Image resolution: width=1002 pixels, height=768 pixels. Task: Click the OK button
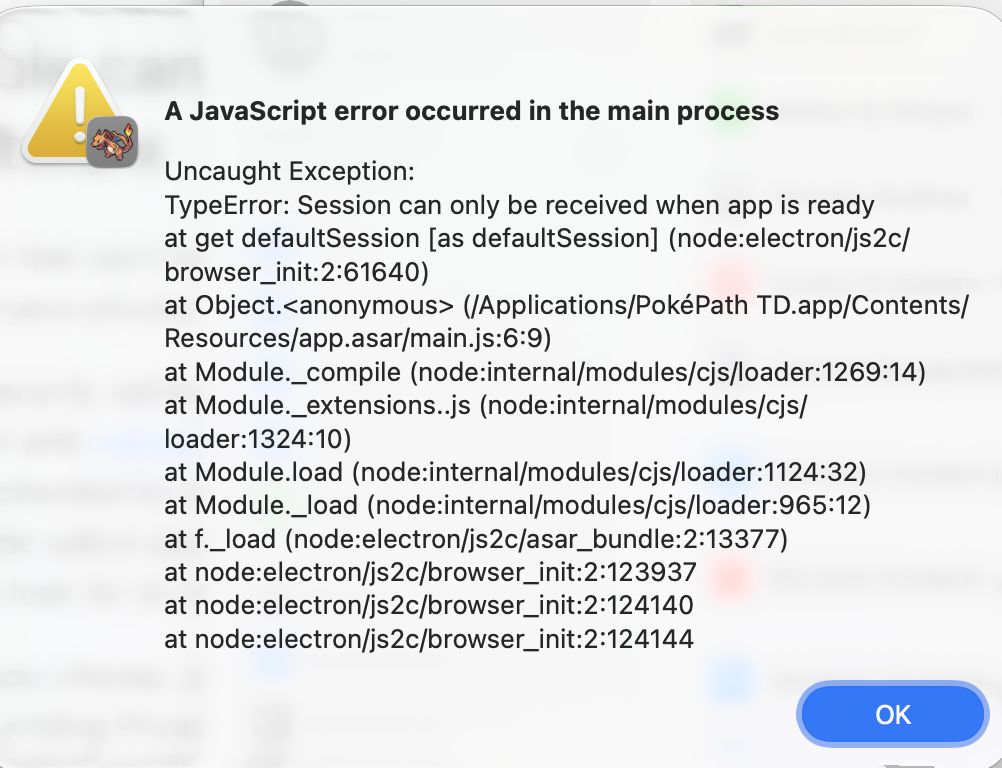click(x=892, y=714)
